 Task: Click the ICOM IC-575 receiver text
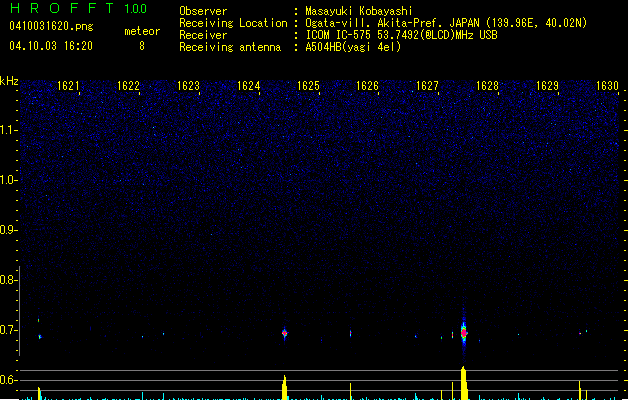[402, 35]
